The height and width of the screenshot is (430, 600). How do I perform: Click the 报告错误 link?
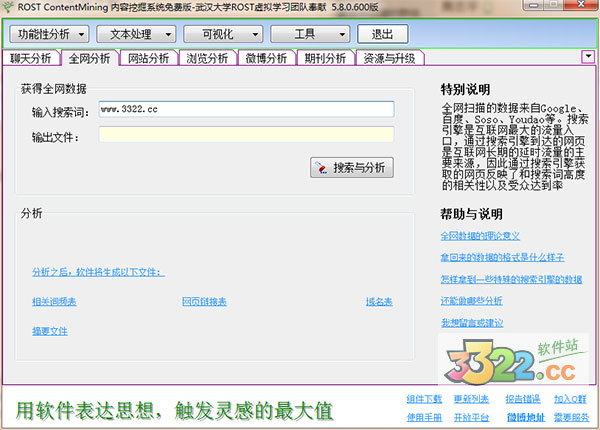point(523,399)
